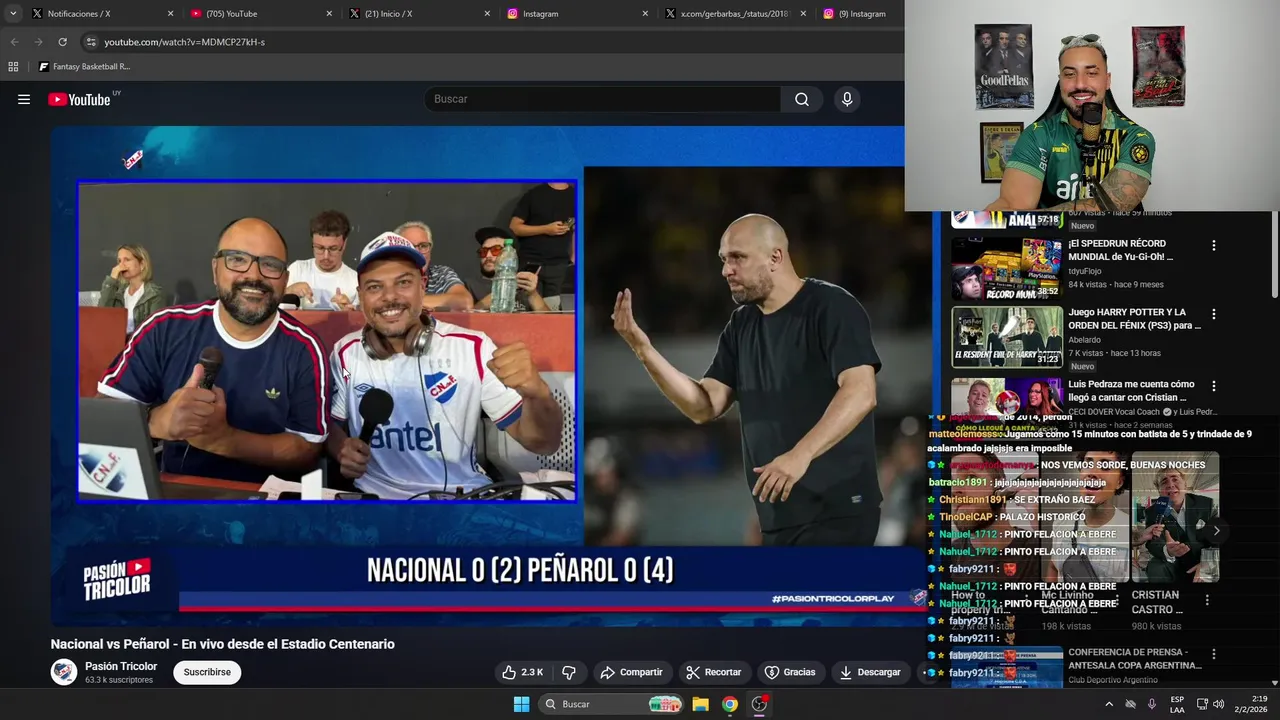This screenshot has width=1280, height=720.
Task: Click the video title Nacional vs Peñarol
Action: coord(223,644)
